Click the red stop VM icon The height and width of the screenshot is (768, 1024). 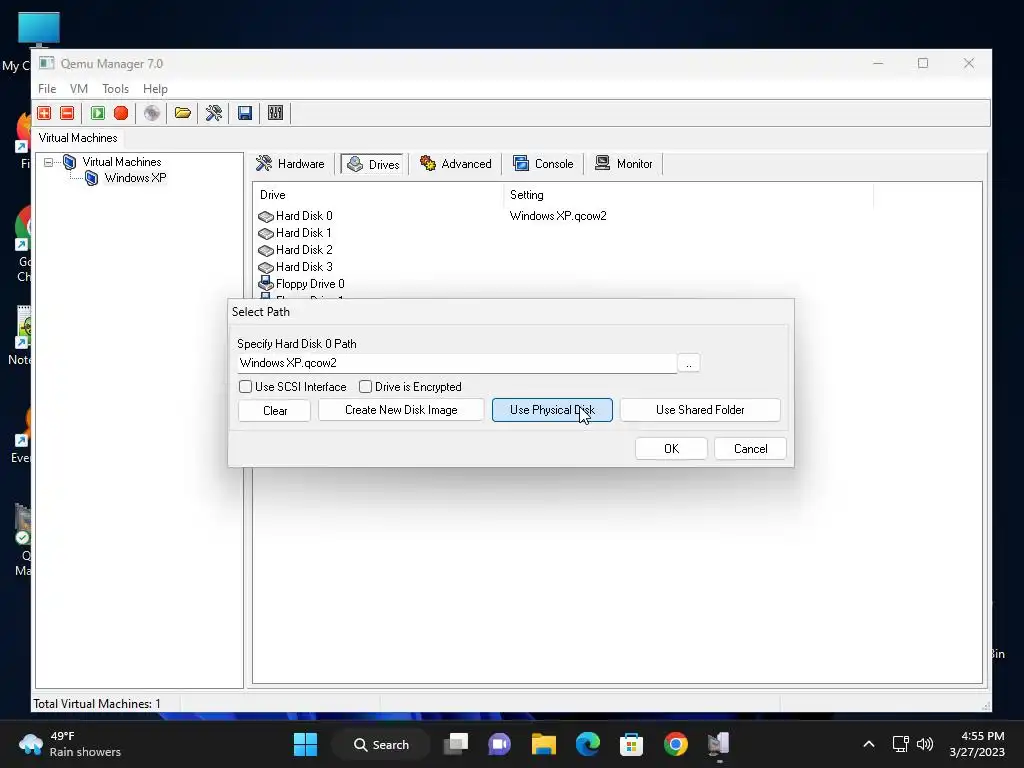(121, 113)
